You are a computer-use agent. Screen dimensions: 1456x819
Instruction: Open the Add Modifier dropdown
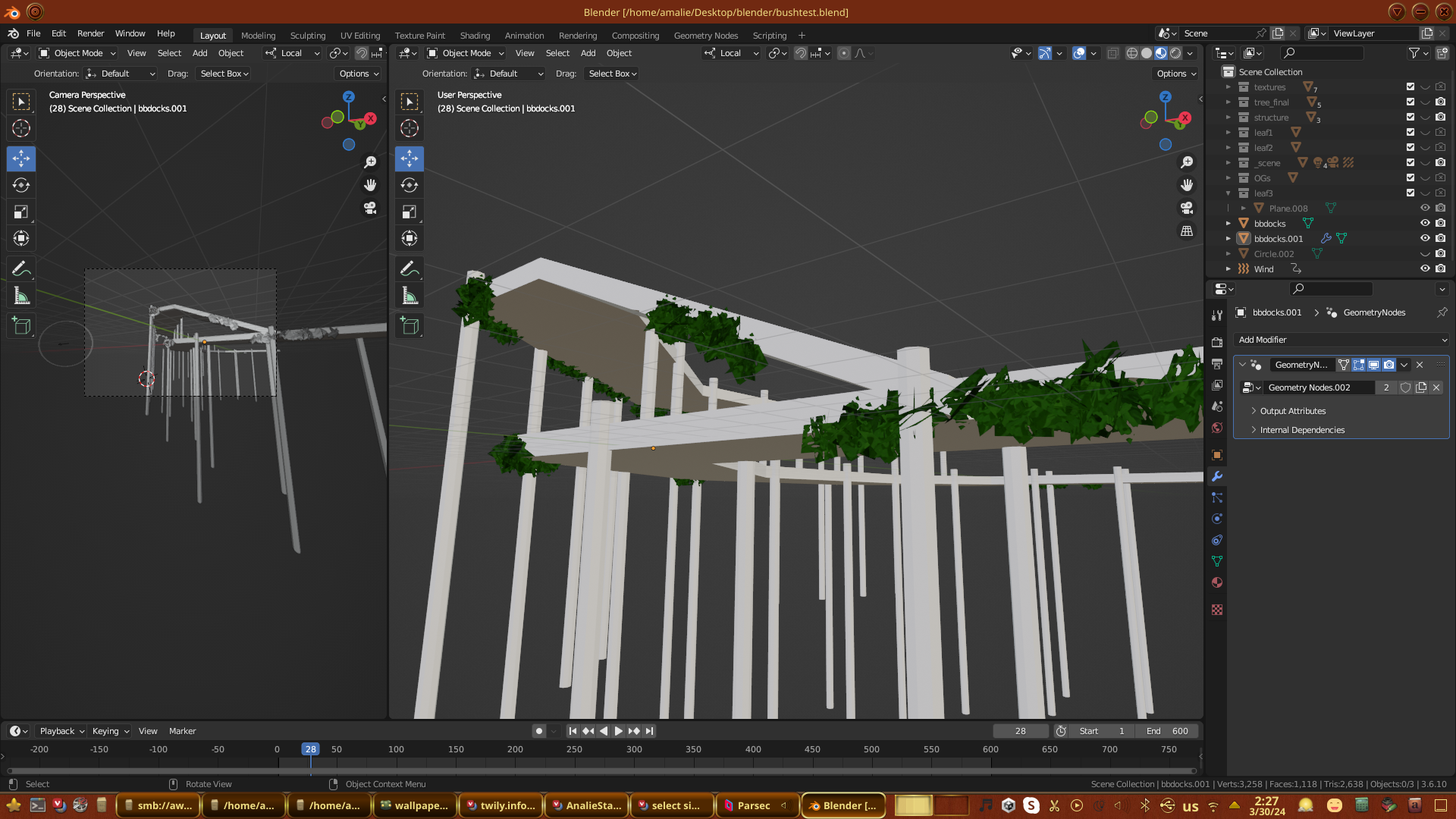coord(1341,340)
